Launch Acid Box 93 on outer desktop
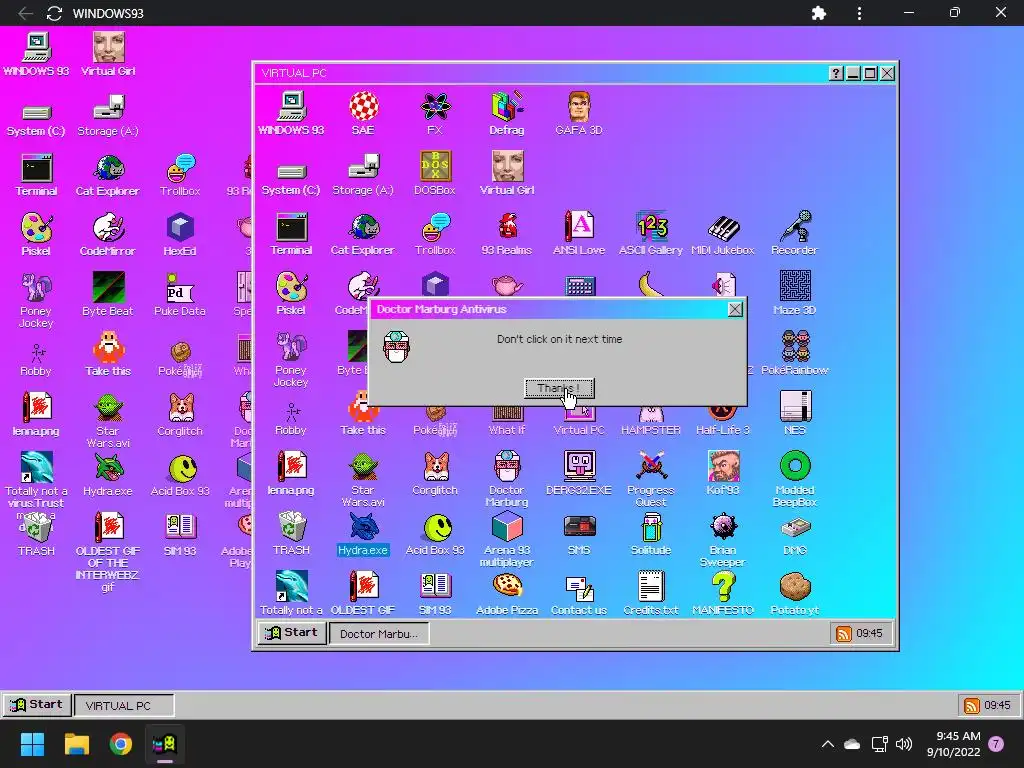 pos(180,475)
